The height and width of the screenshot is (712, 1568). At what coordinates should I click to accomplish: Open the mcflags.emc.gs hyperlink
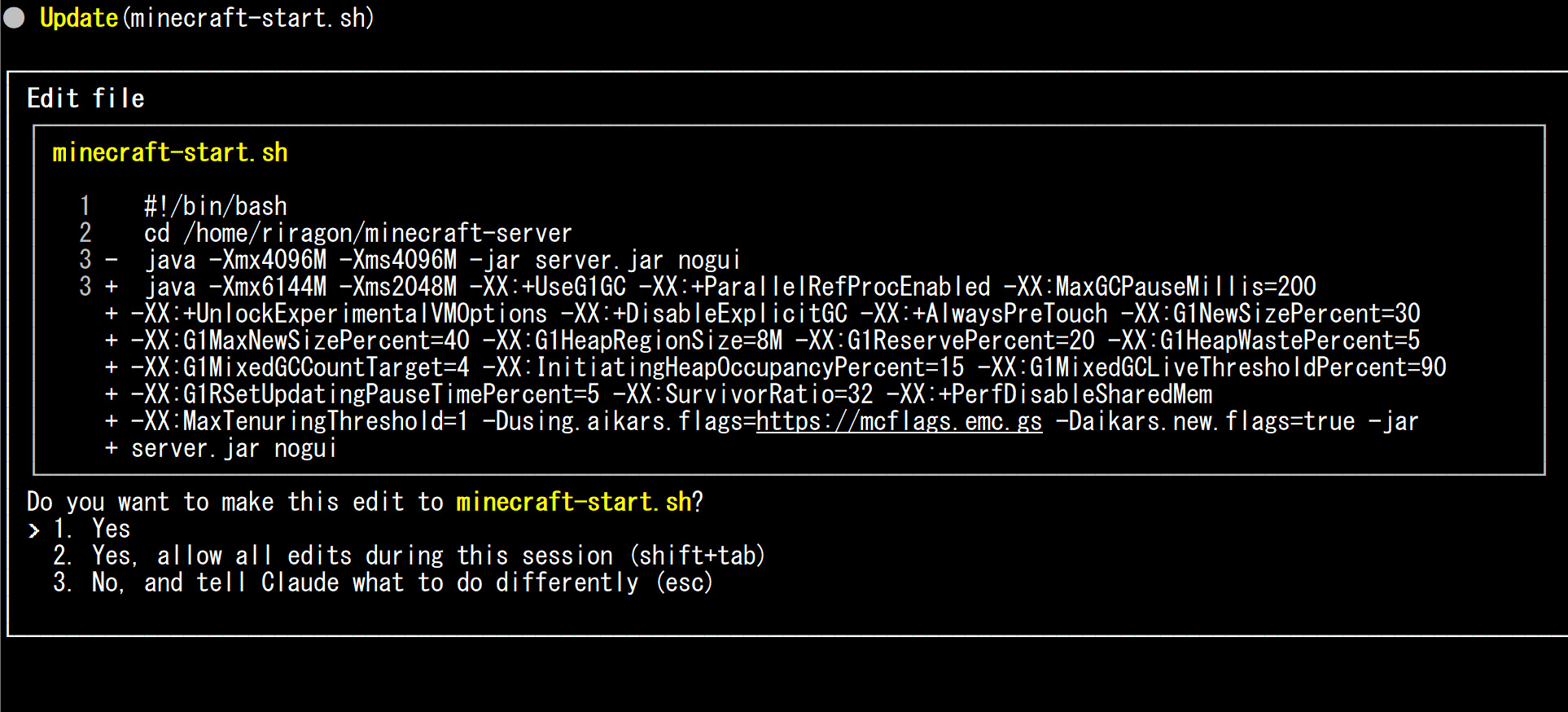(899, 422)
